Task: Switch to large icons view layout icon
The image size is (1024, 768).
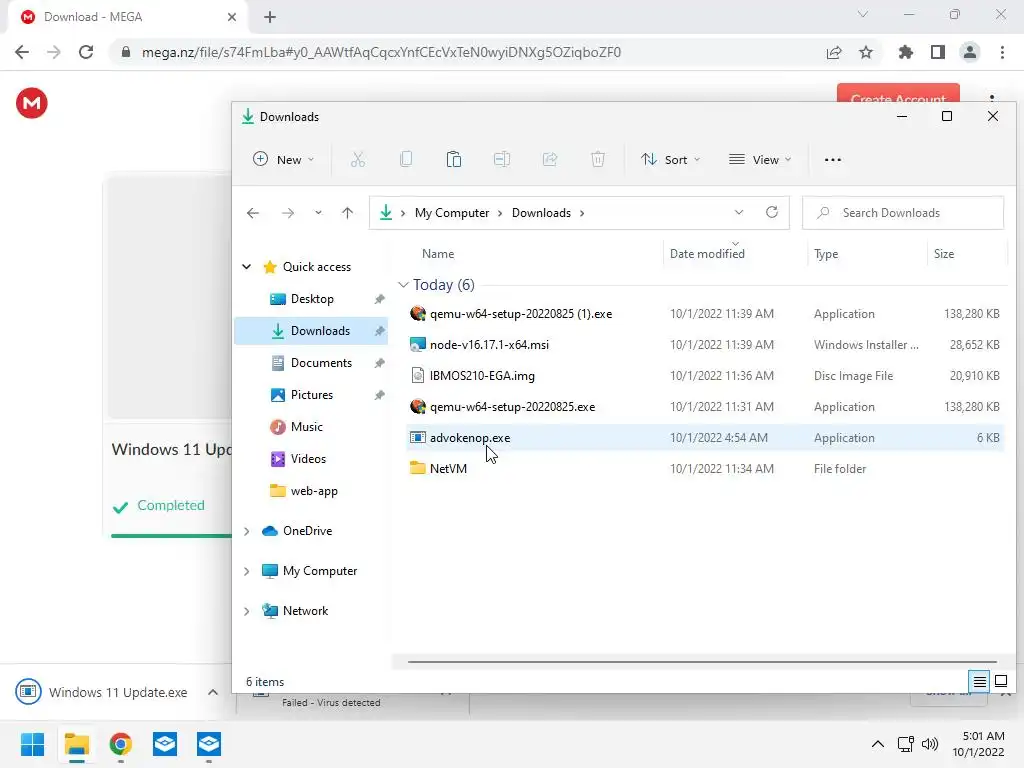Action: (x=1000, y=682)
